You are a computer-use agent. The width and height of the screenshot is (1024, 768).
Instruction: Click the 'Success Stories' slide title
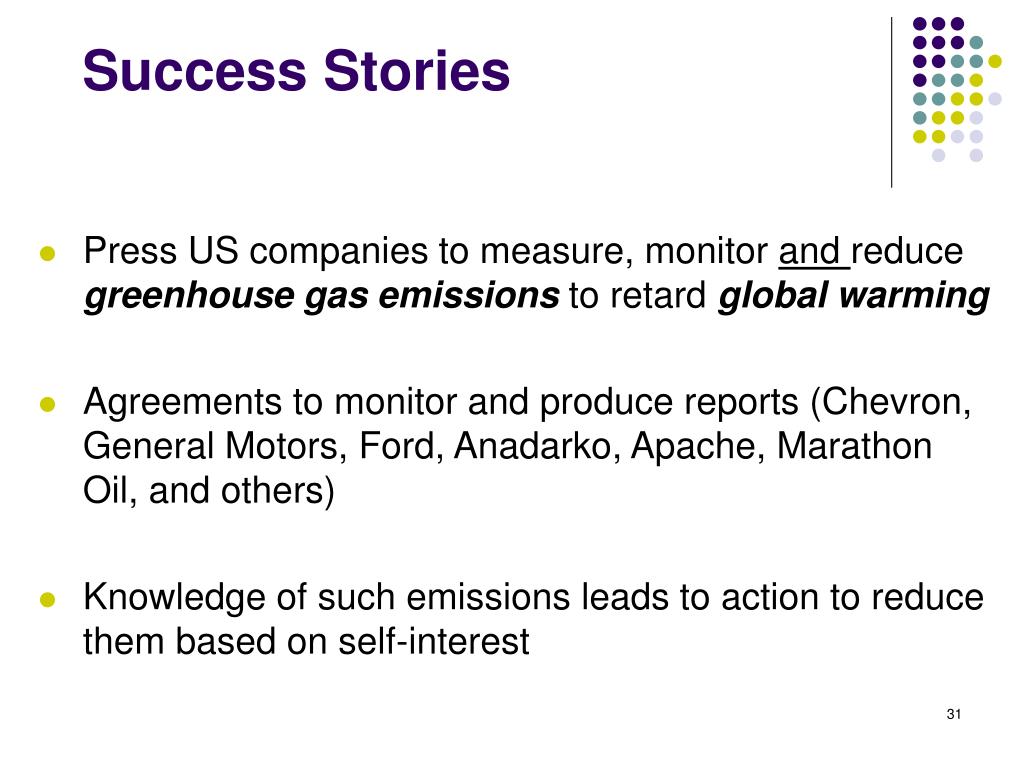(x=296, y=71)
